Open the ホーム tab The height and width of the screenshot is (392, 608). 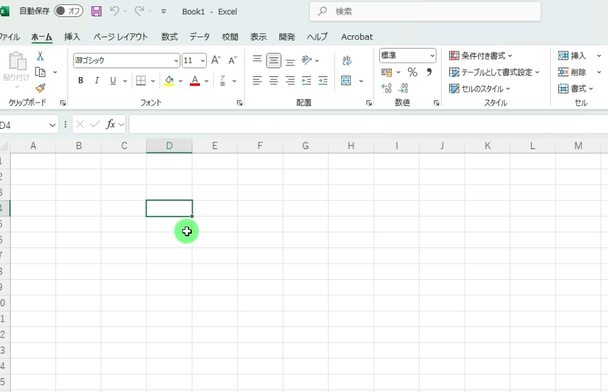41,37
